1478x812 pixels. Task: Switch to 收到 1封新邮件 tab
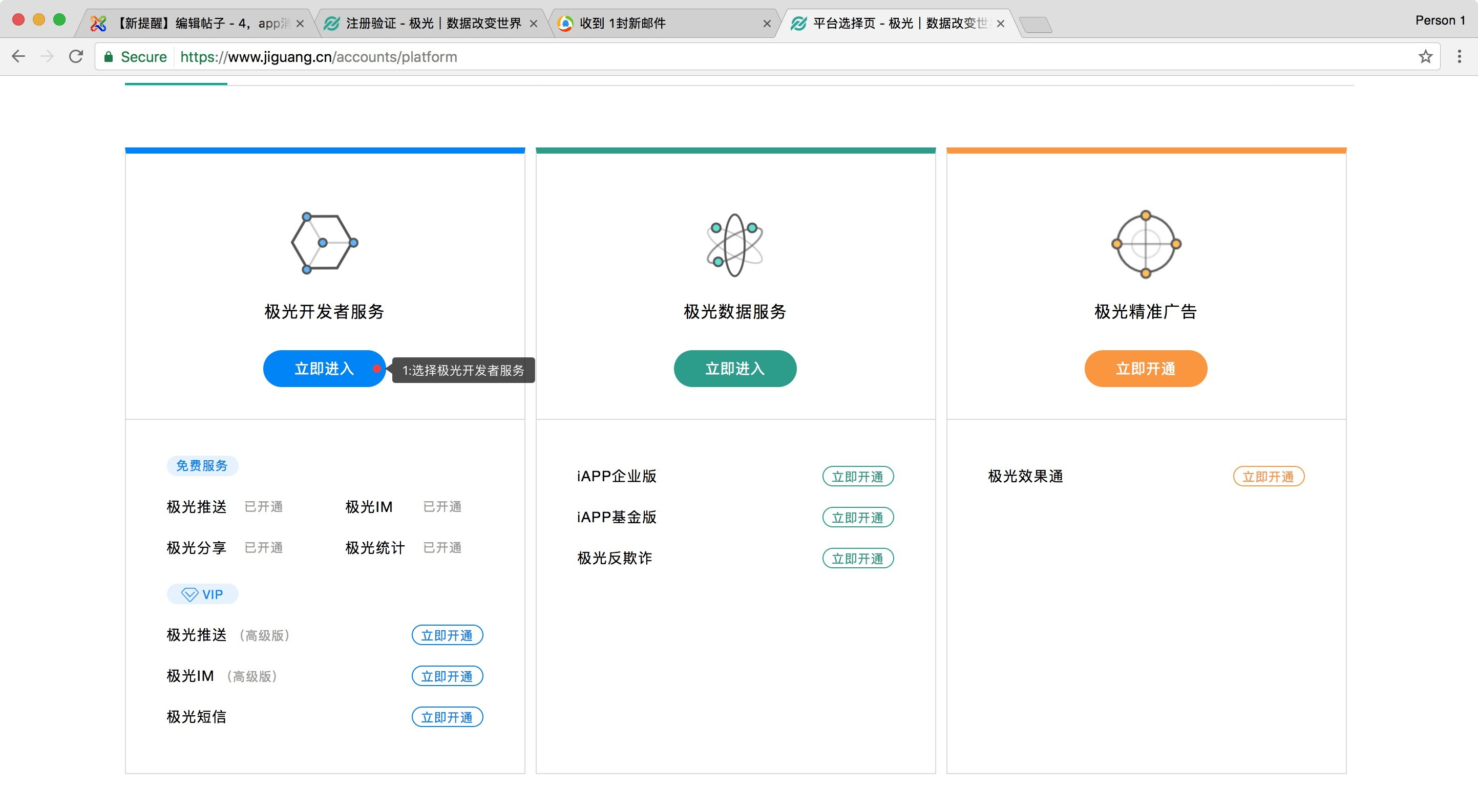660,24
